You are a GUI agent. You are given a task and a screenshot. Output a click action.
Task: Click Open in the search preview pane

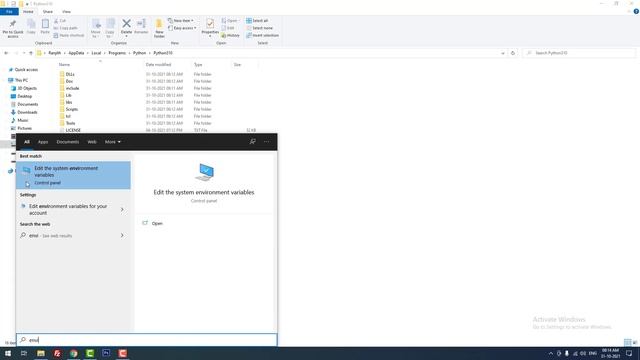click(157, 223)
